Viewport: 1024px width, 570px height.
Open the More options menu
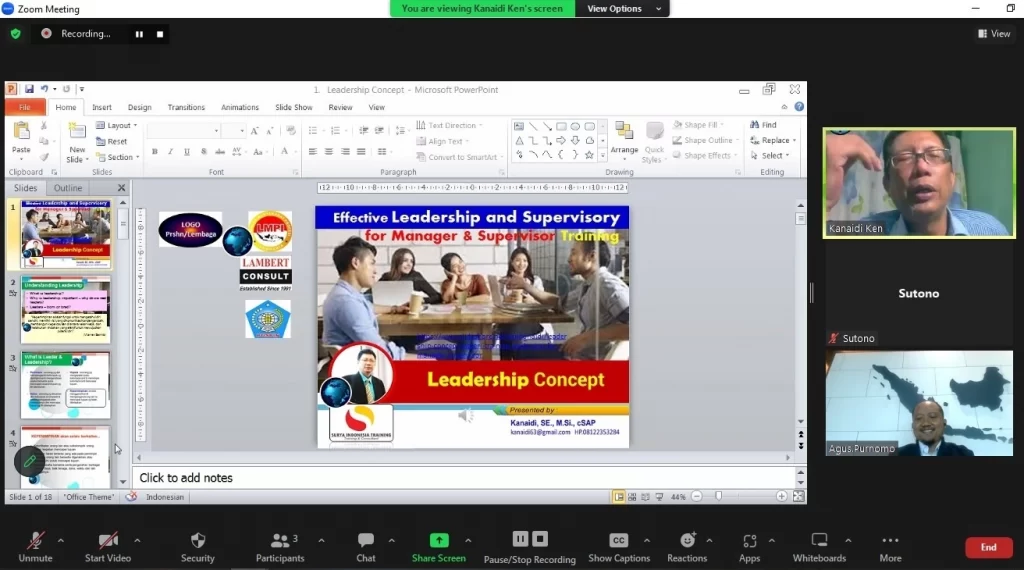[x=890, y=547]
